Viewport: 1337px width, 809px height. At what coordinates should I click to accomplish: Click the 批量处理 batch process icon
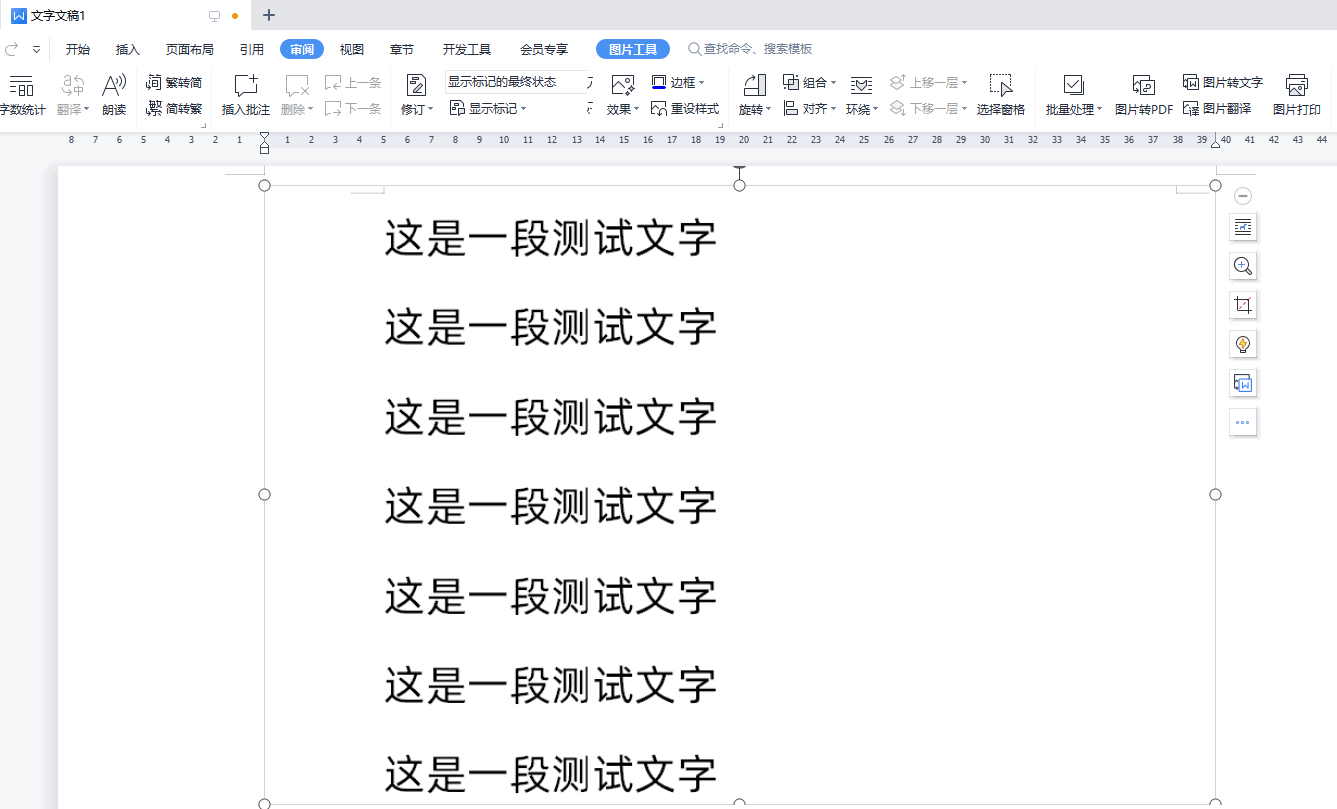pyautogui.click(x=1073, y=86)
